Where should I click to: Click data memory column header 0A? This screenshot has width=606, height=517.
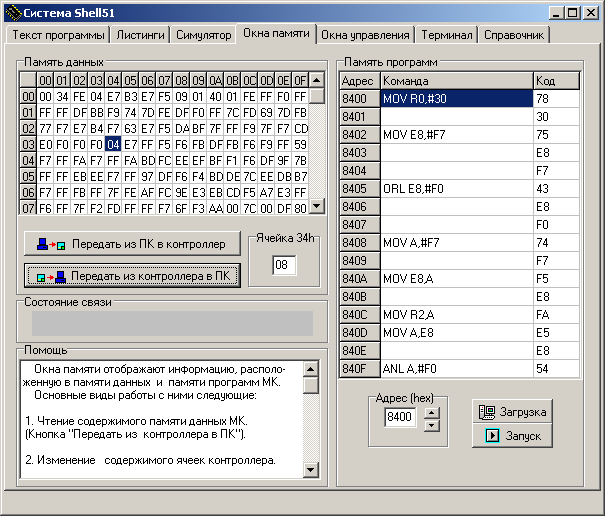(215, 80)
